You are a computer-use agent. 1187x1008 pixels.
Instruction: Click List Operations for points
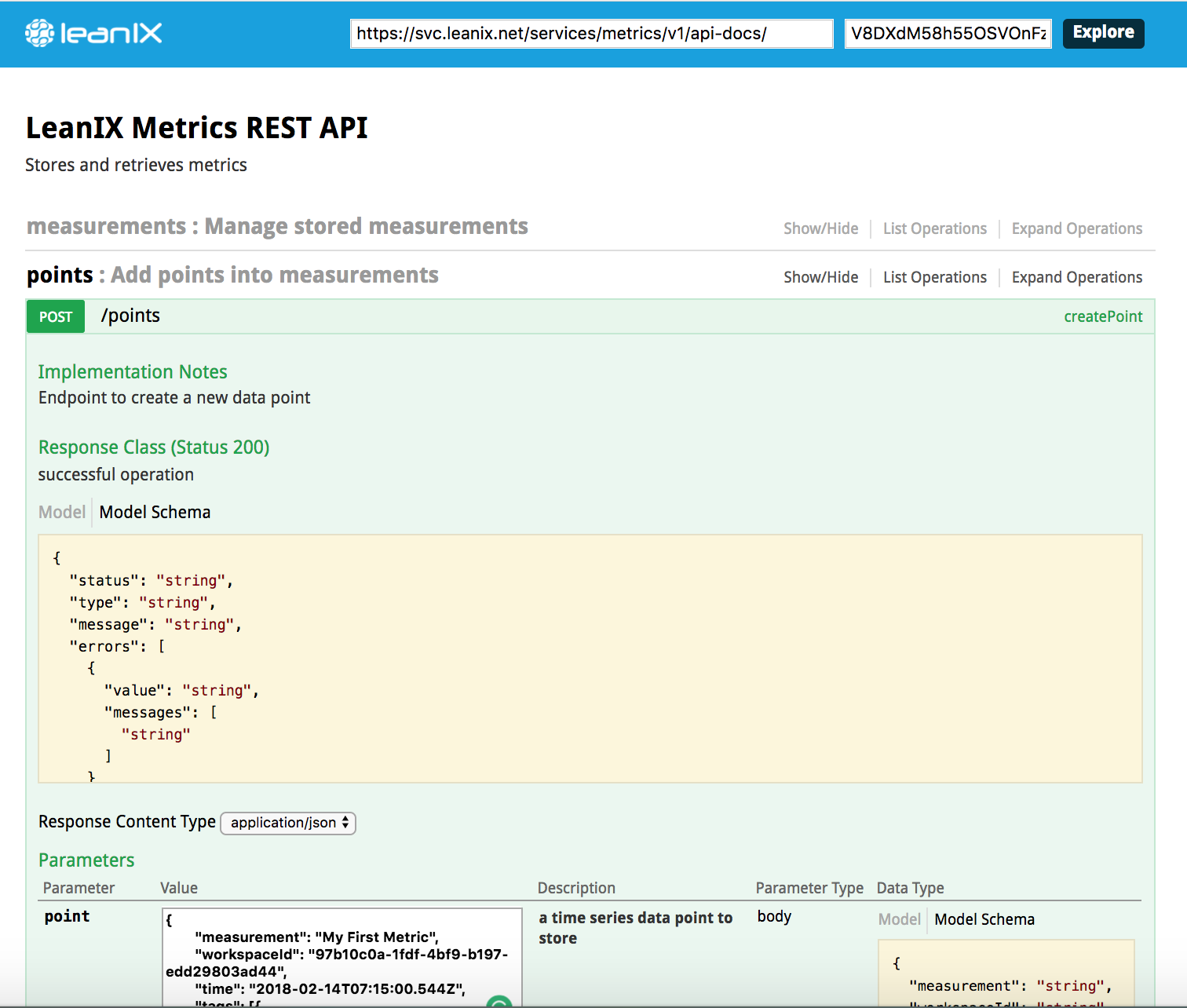coord(934,277)
